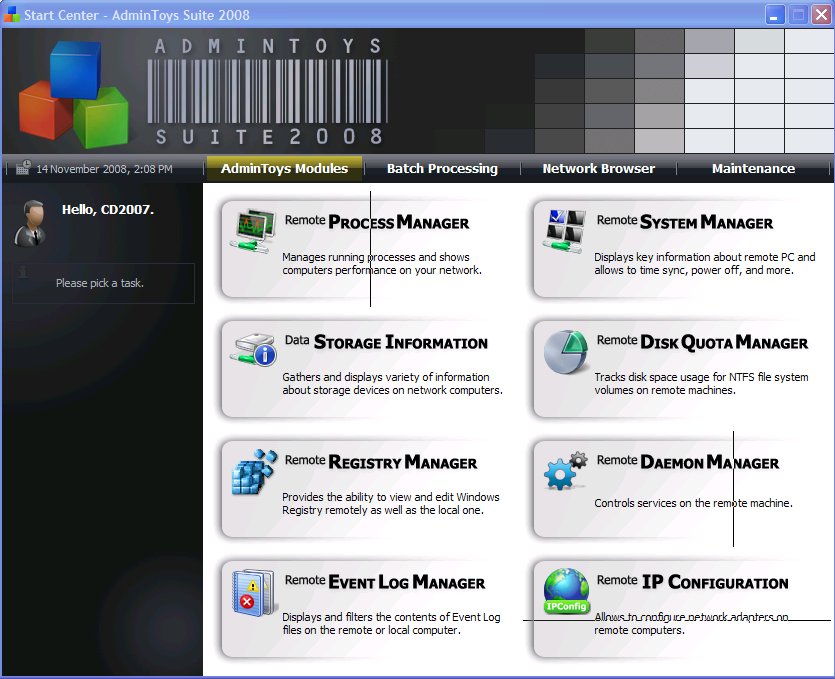Open Remote Daemon Manager title
Screen dimensions: 835x679
pyautogui.click(x=688, y=461)
